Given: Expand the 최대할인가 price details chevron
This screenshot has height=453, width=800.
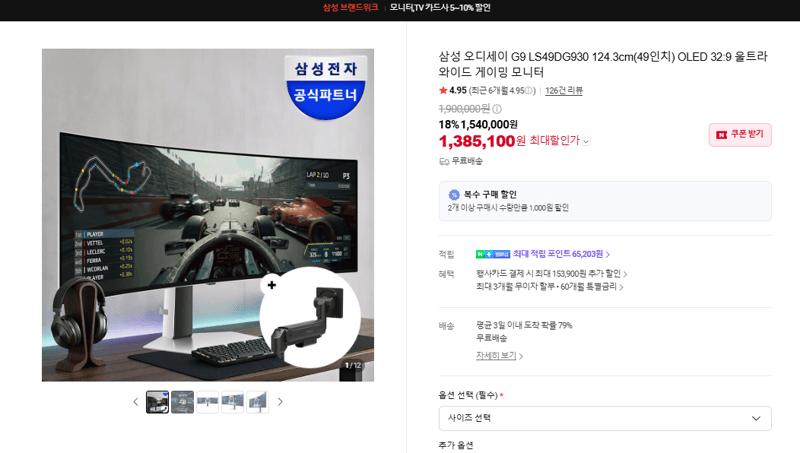Looking at the screenshot, I should point(586,141).
